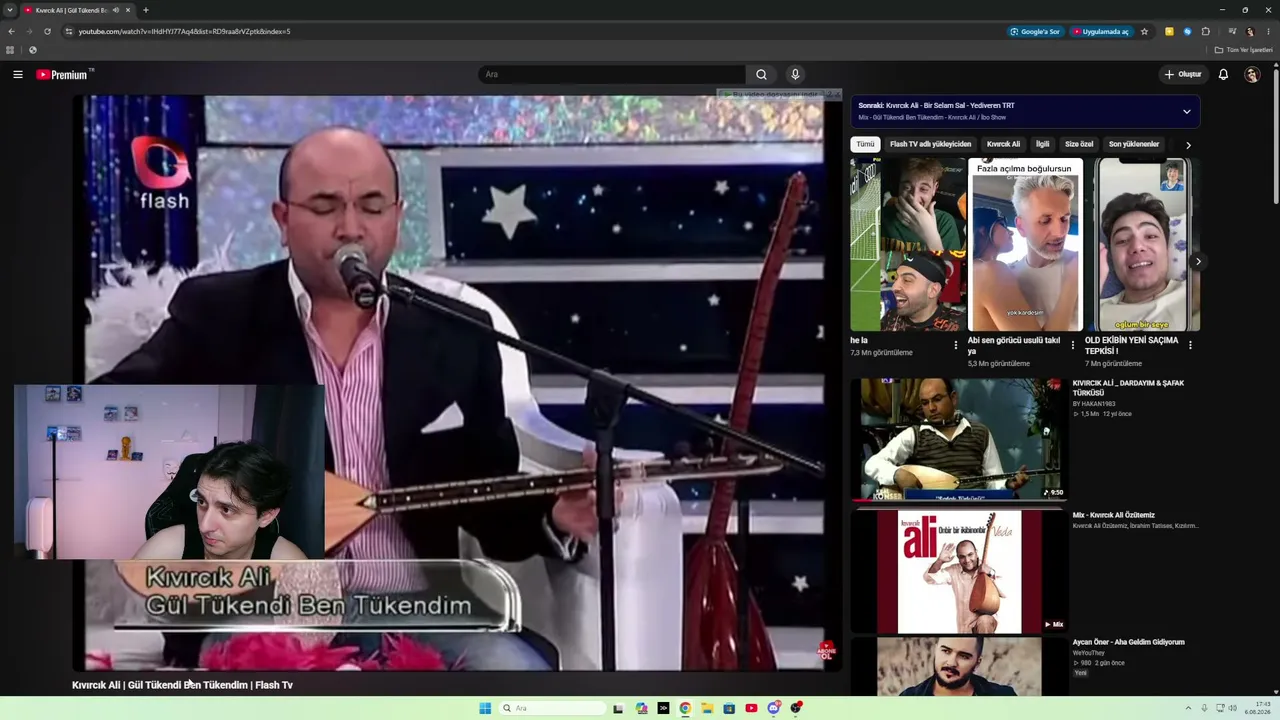Focus the YouTube Ara search box
Screen dimensions: 1280x720
612,74
